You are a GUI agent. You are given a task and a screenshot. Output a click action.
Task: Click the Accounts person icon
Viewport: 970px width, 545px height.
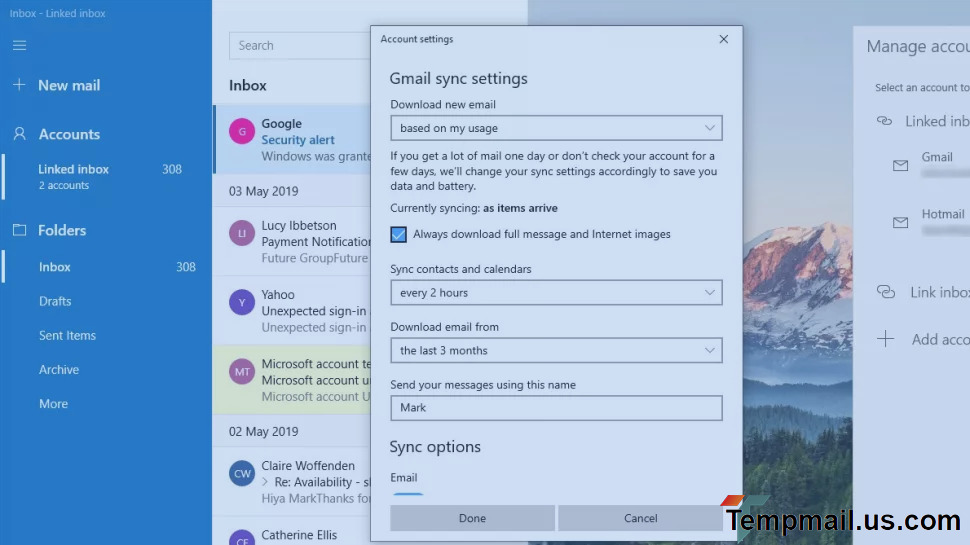click(19, 134)
